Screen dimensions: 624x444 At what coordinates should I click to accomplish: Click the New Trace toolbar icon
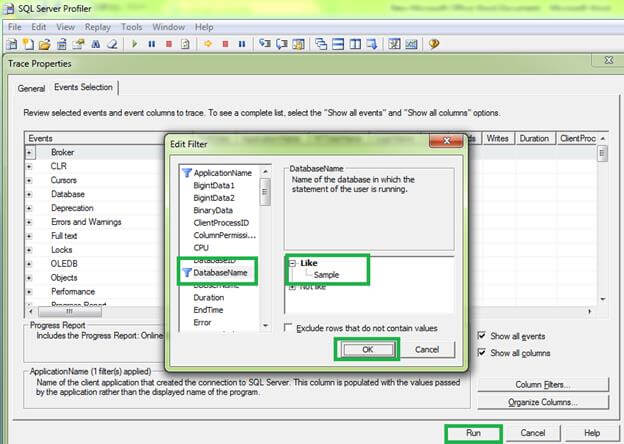pos(12,44)
